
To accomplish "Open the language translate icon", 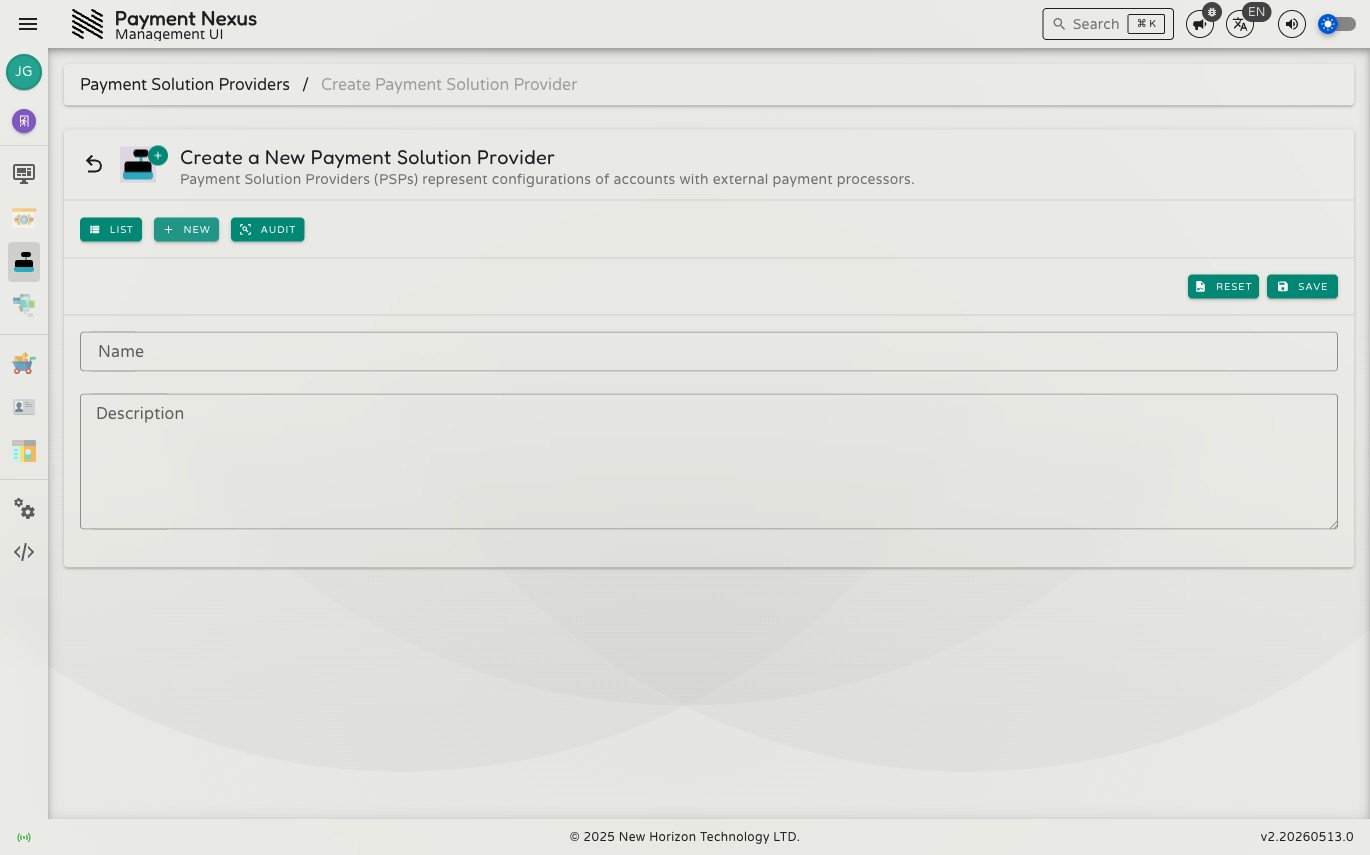I will 1240,24.
